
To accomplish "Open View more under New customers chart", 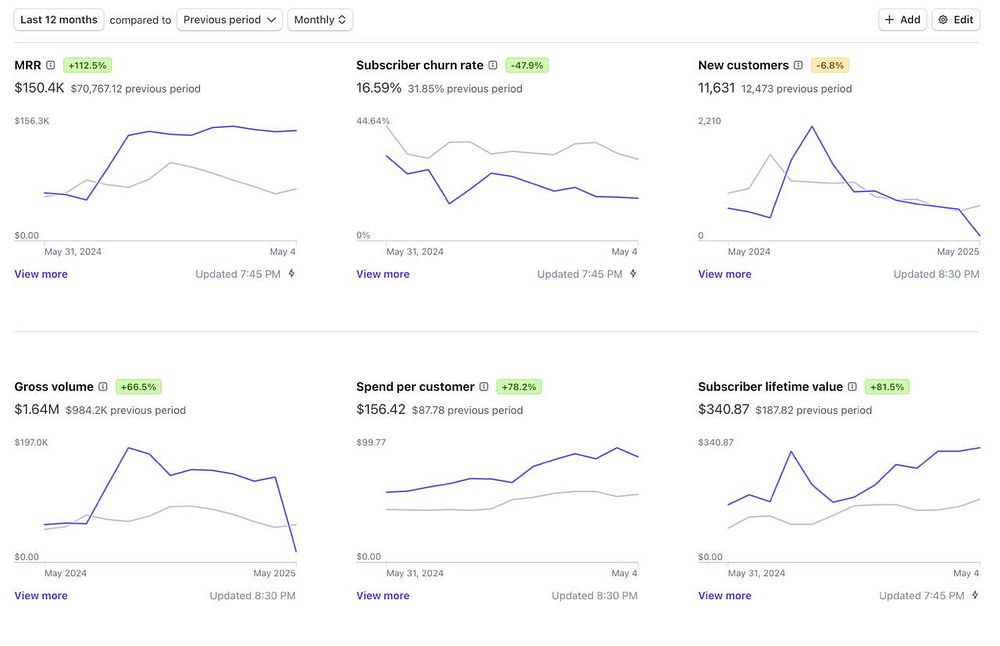I will point(724,274).
